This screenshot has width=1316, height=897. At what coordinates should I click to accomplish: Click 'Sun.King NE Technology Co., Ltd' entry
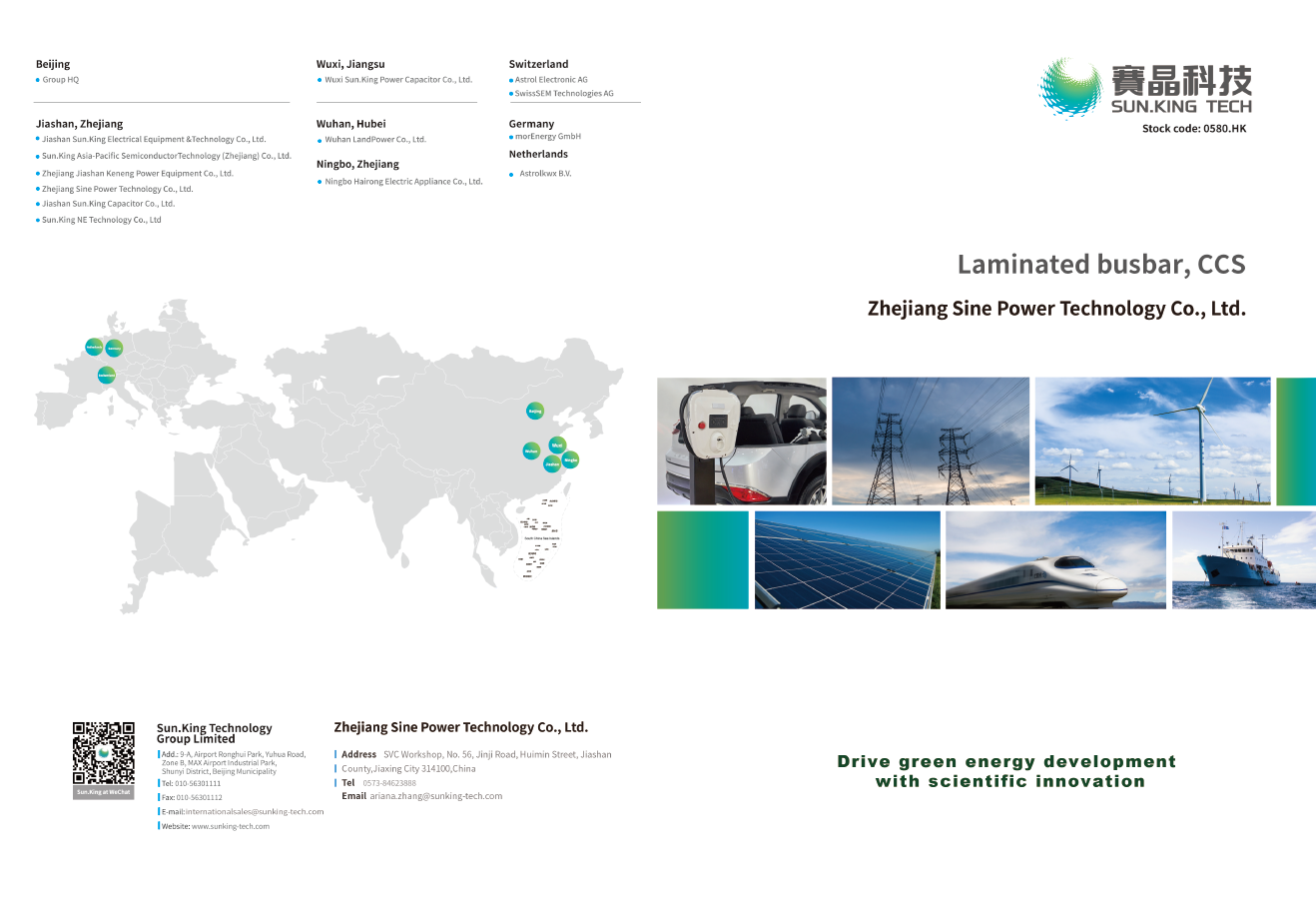click(102, 220)
